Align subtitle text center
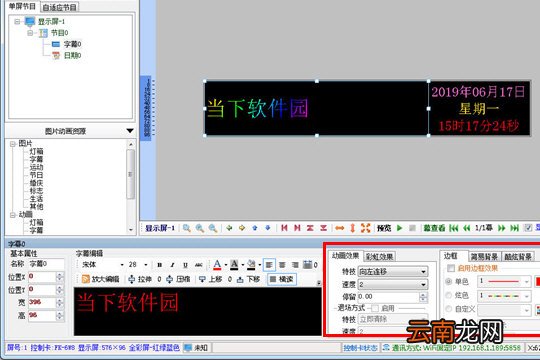The height and width of the screenshot is (360, 540). pyautogui.click(x=282, y=265)
